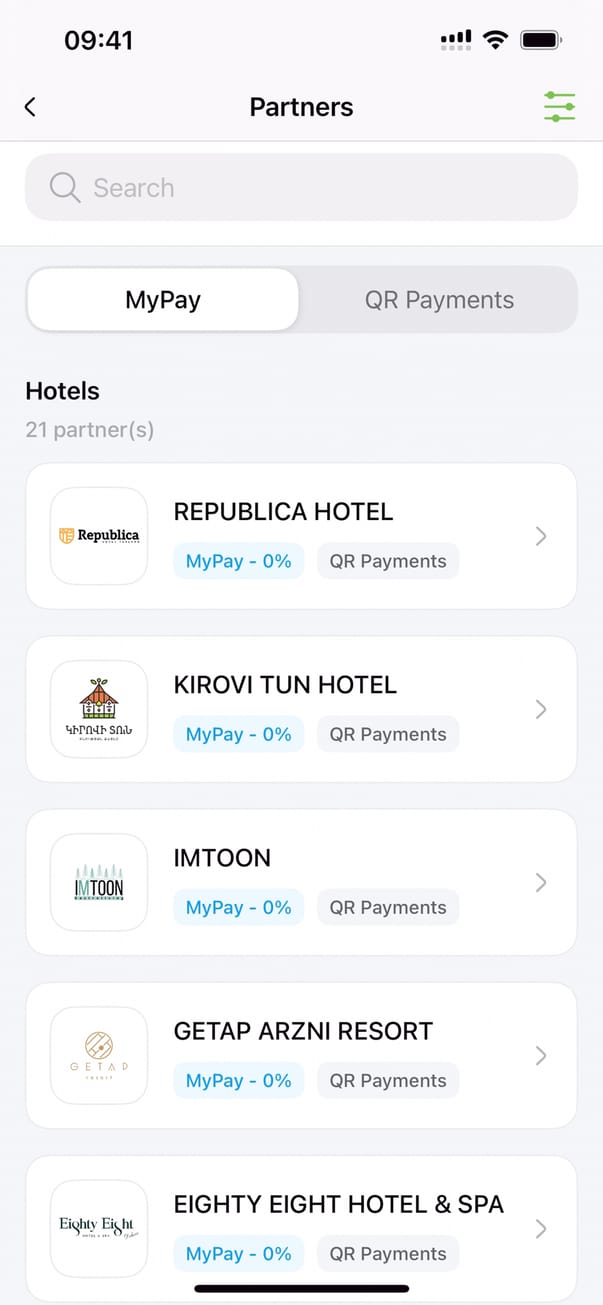Open Kirovi Tun Hotel chevron
The width and height of the screenshot is (603, 1305).
coord(541,709)
